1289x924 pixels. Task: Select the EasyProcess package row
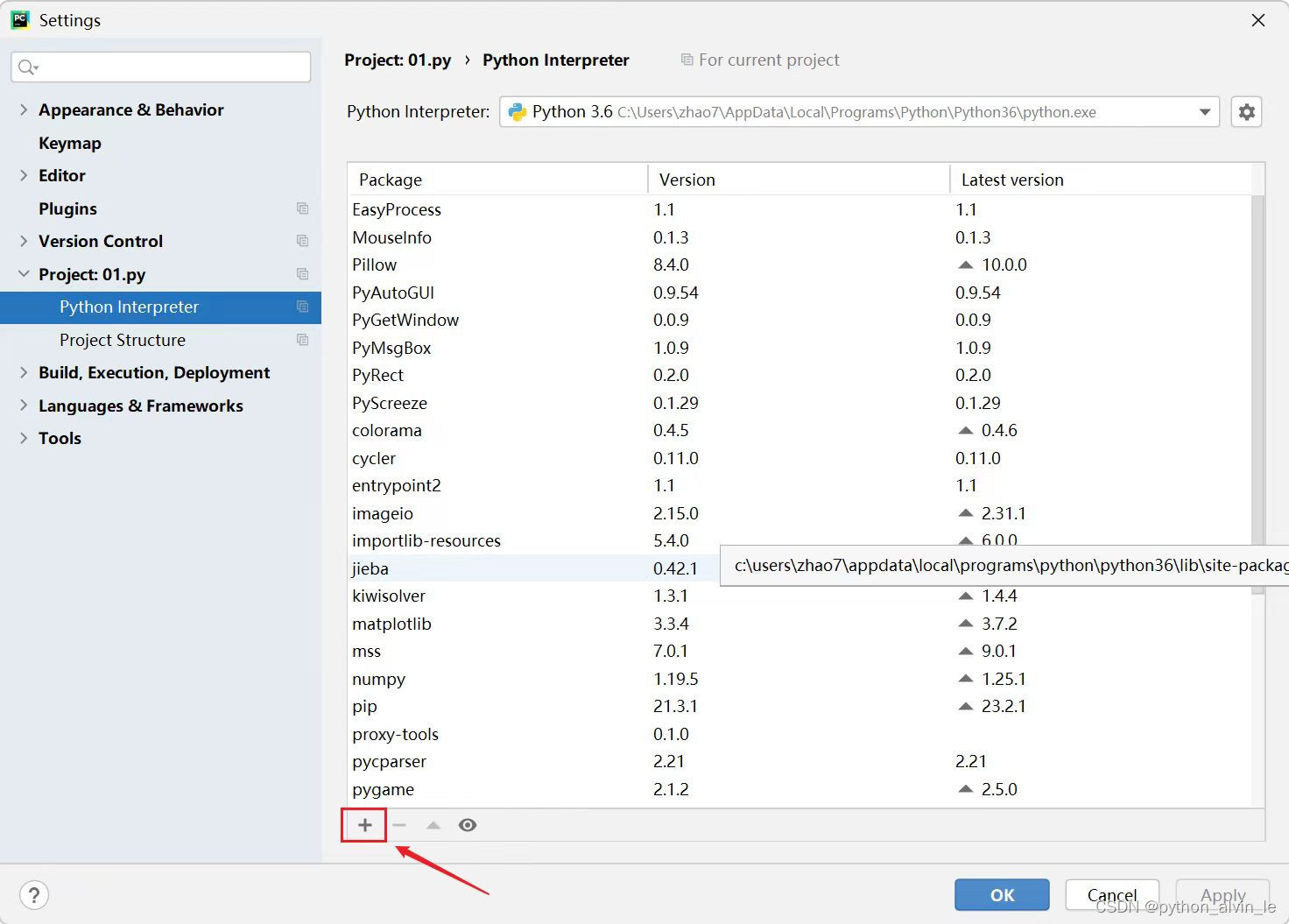click(799, 209)
